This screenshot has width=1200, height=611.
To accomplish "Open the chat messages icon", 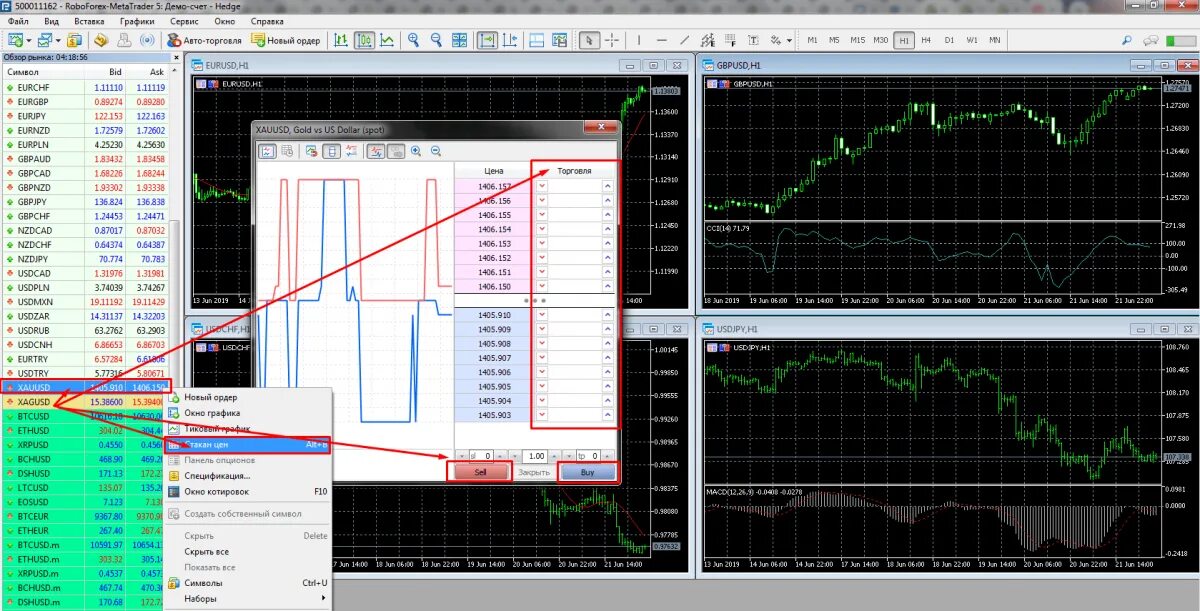I will (1151, 40).
